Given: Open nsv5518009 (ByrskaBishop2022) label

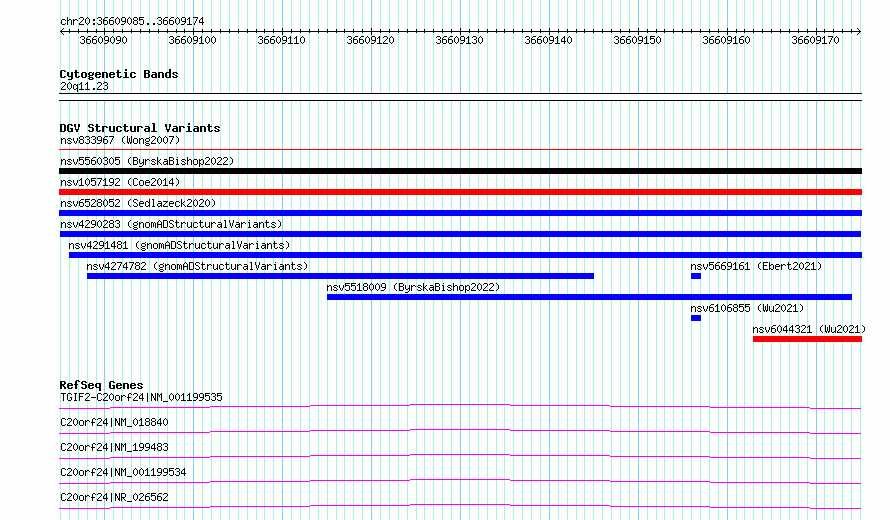Looking at the screenshot, I should [413, 287].
